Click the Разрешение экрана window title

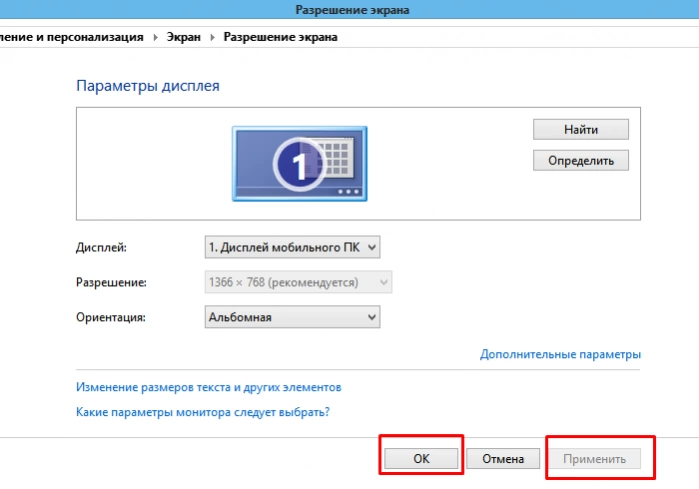pos(352,10)
